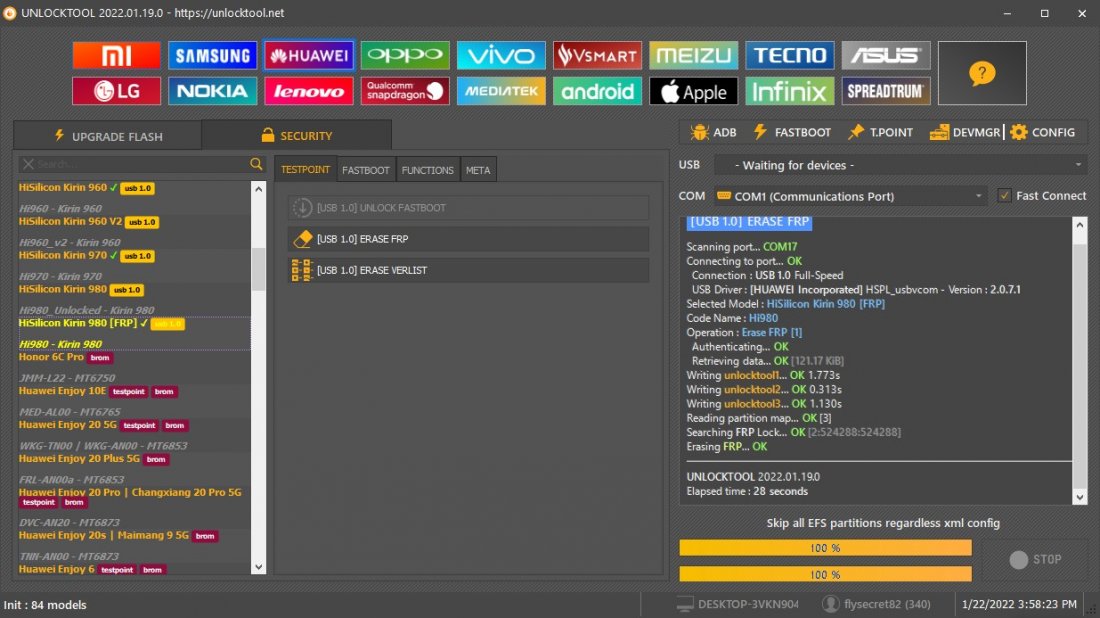Open the Spreadtrum chipset section
The height and width of the screenshot is (618, 1100).
coord(885,91)
